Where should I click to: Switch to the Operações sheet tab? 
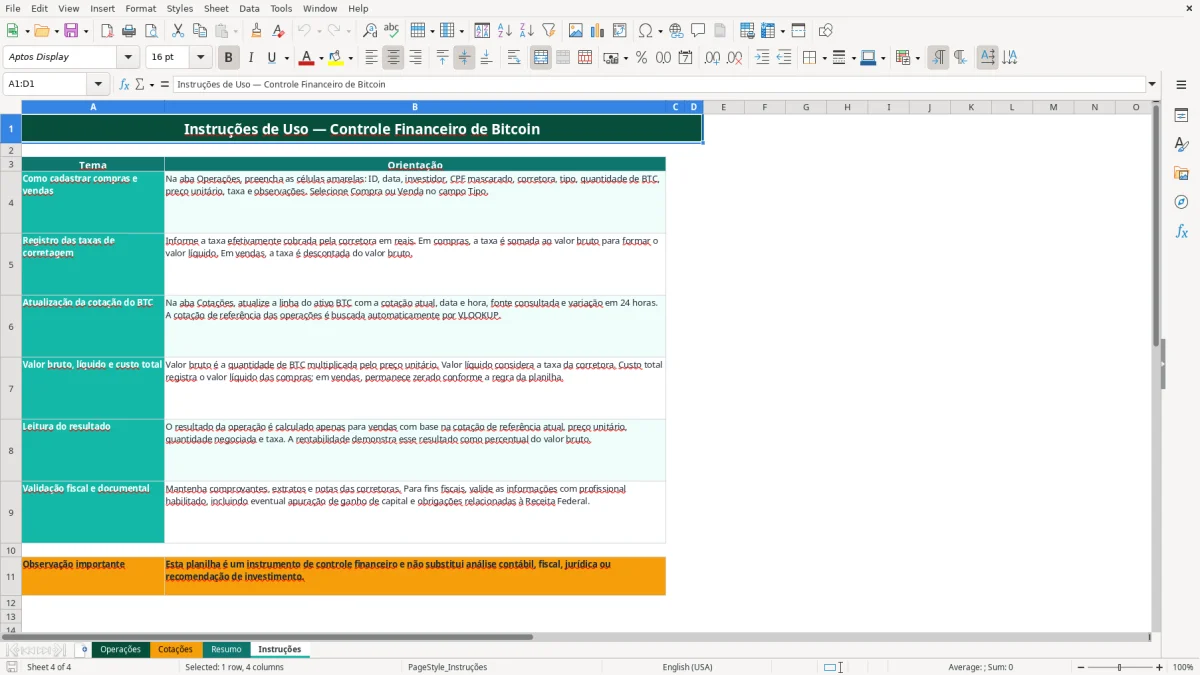click(x=121, y=649)
